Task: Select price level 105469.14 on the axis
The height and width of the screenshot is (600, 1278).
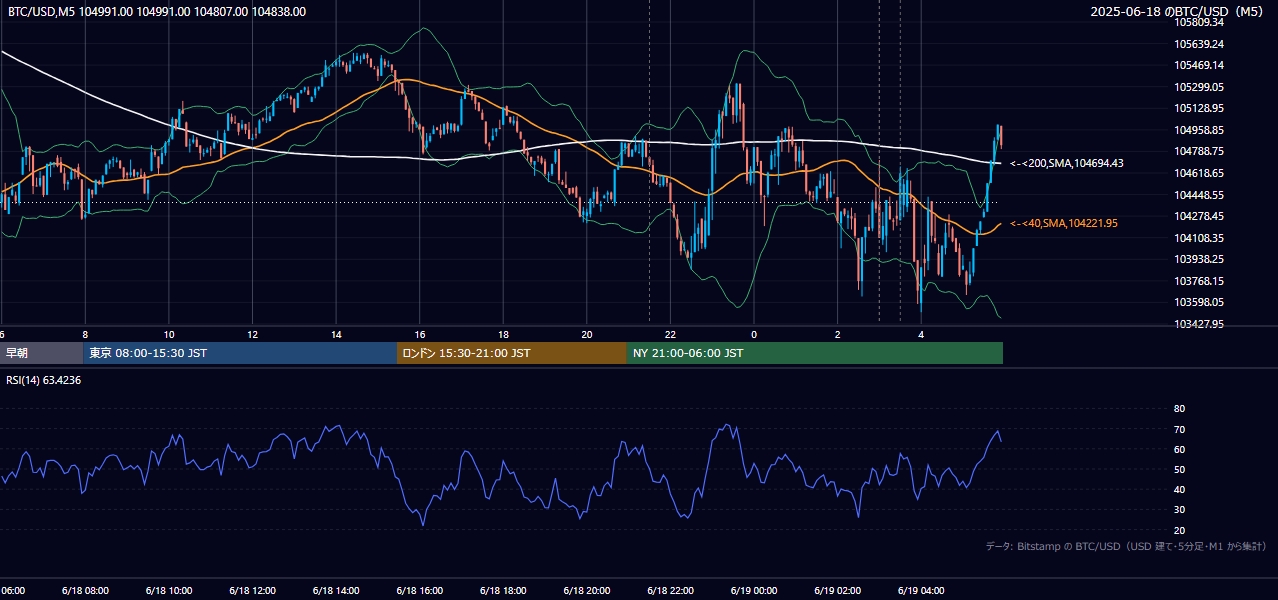Action: tap(1200, 65)
